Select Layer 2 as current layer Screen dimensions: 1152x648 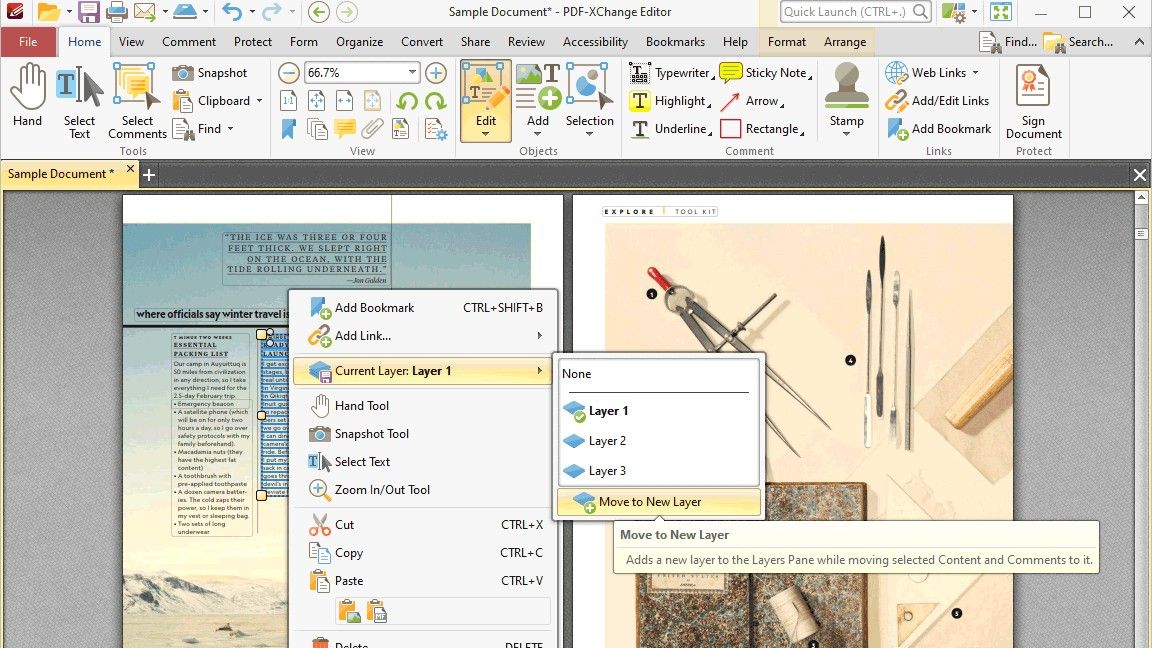click(x=605, y=440)
